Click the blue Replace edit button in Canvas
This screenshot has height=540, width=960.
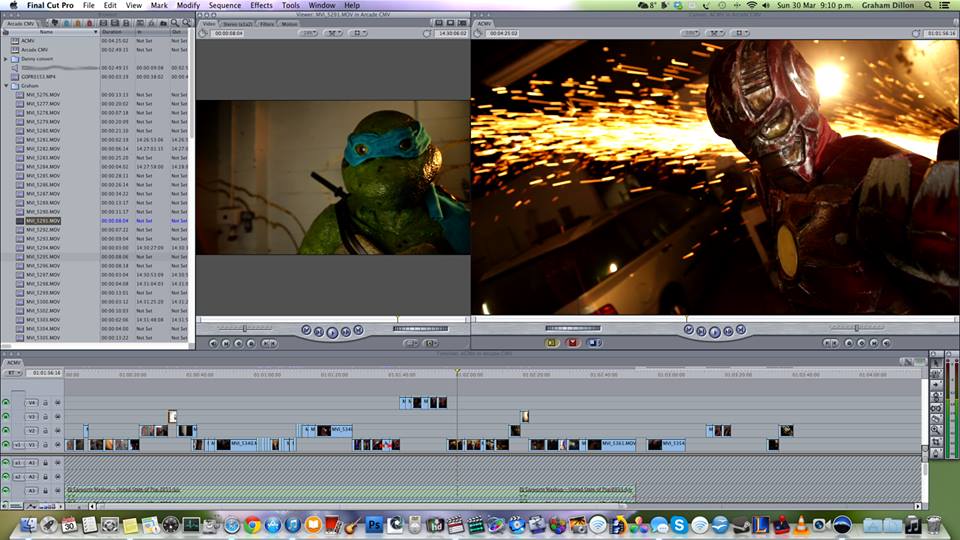593,343
